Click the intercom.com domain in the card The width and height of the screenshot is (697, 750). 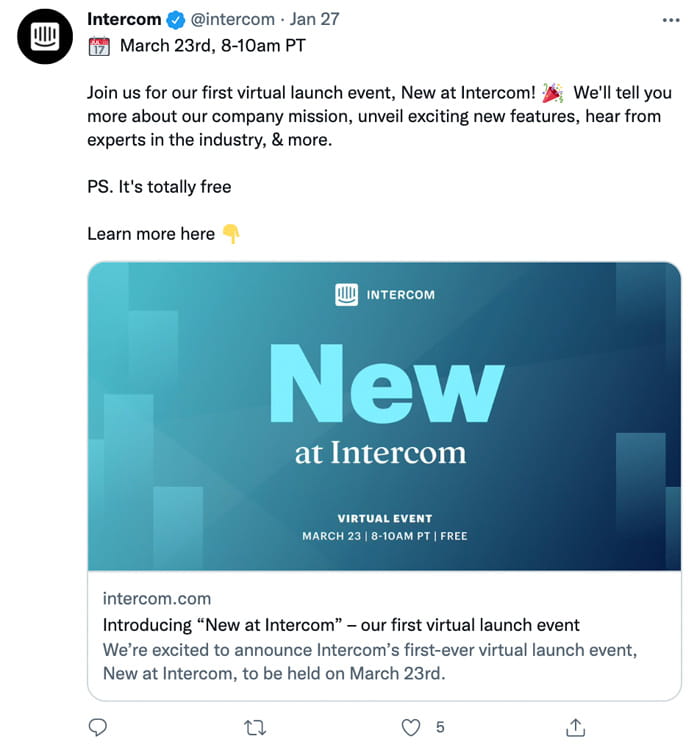157,598
